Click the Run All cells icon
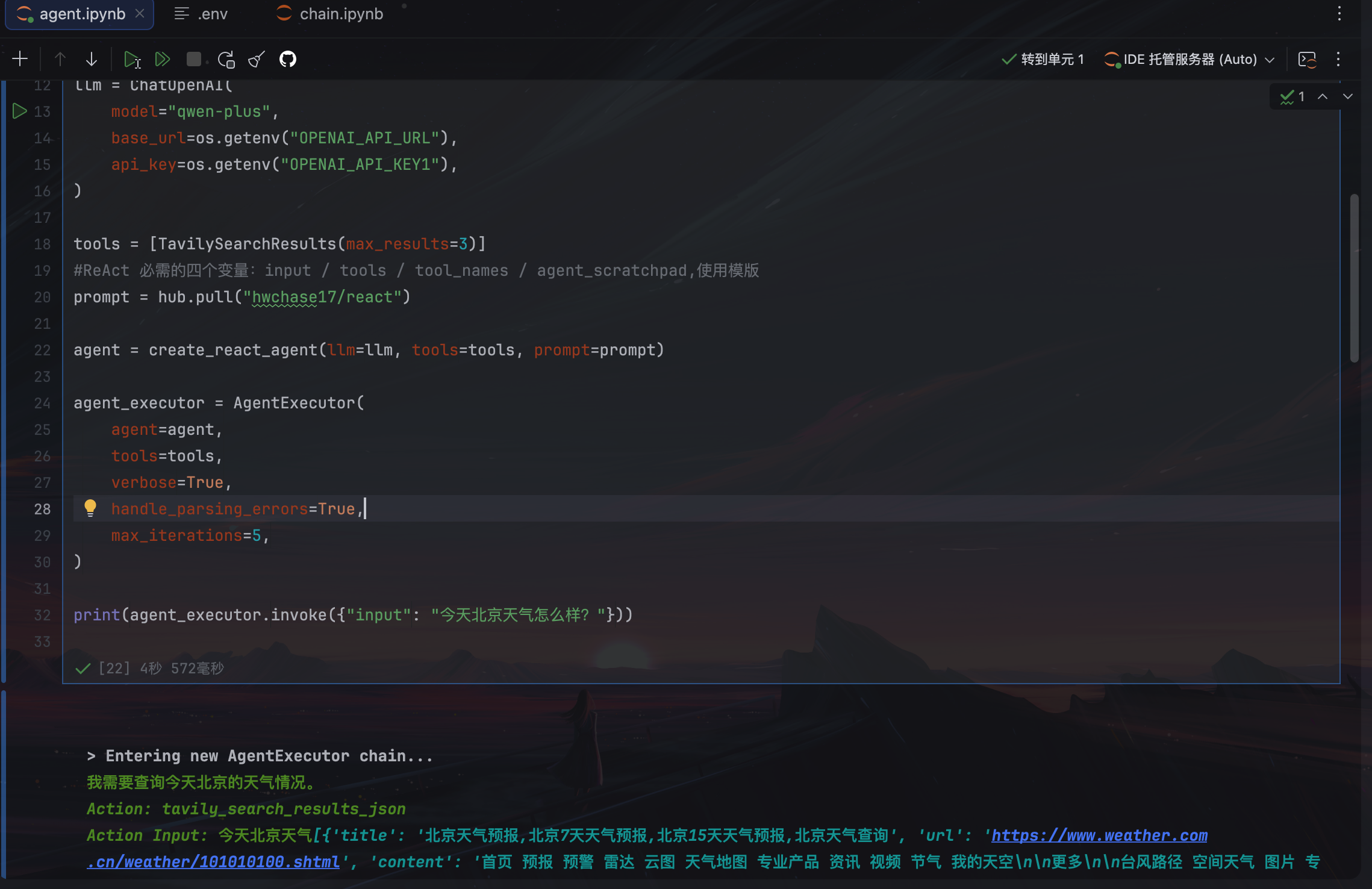Screen dimensions: 1372x889 pyautogui.click(x=162, y=59)
